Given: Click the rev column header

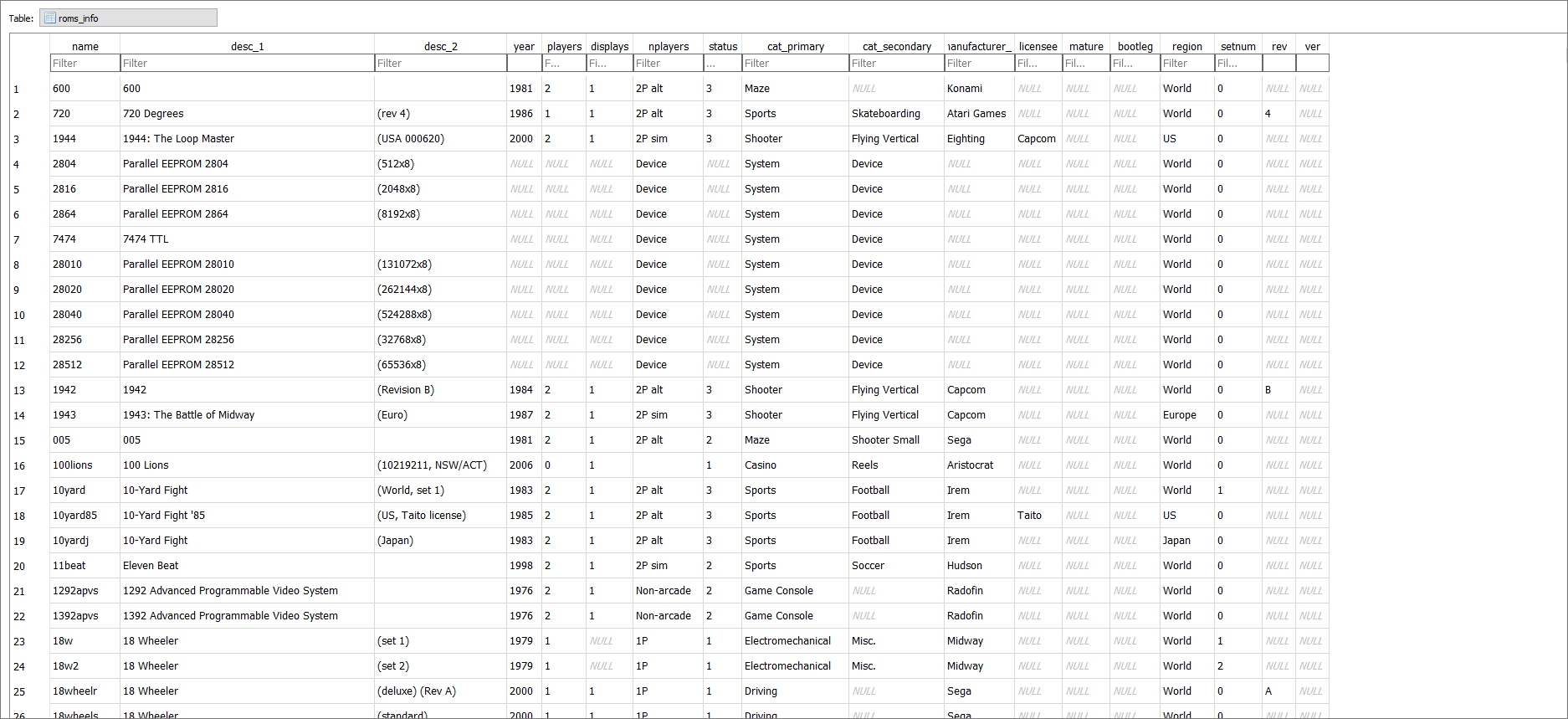Looking at the screenshot, I should [1278, 46].
